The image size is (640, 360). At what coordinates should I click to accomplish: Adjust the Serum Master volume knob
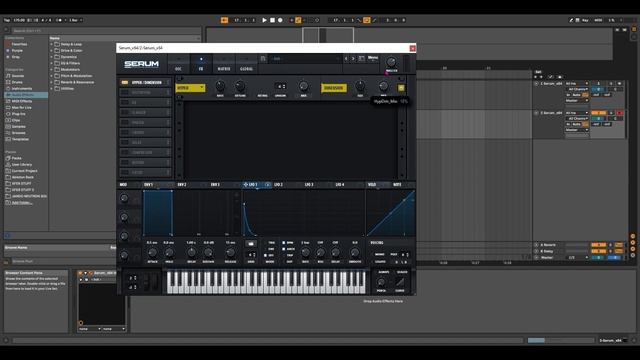391,62
